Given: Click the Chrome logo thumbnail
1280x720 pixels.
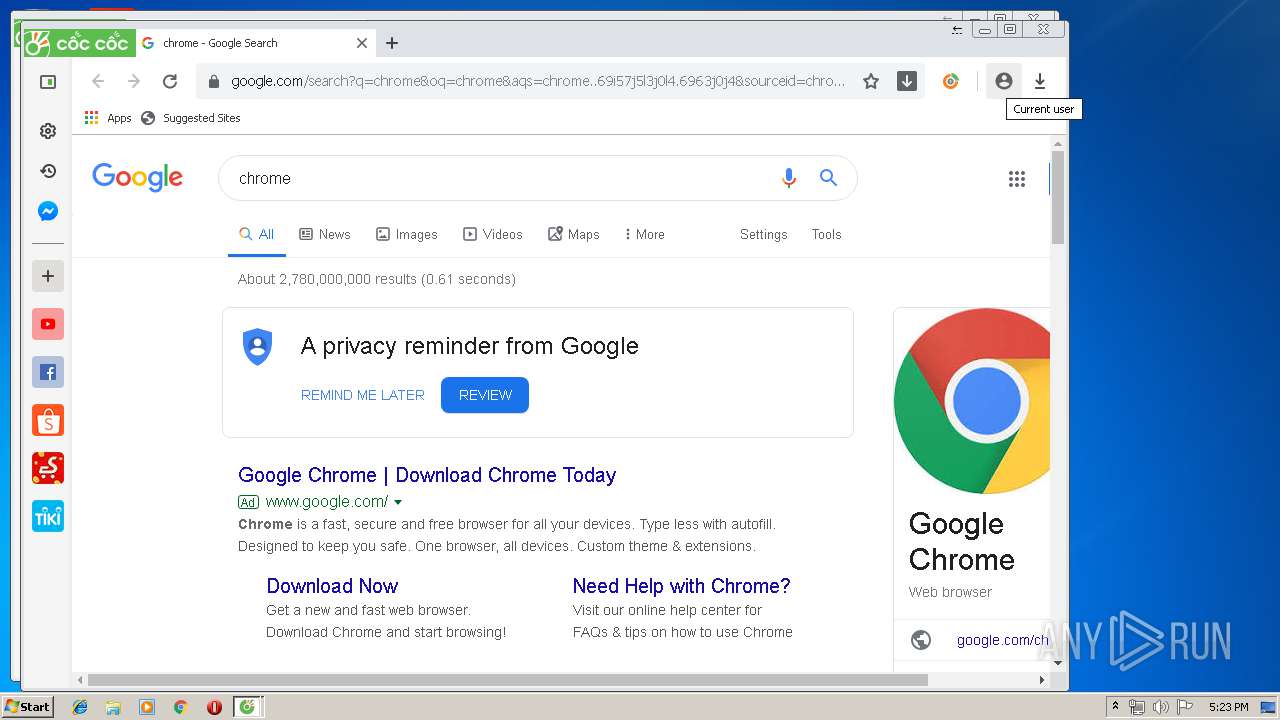Looking at the screenshot, I should point(972,401).
